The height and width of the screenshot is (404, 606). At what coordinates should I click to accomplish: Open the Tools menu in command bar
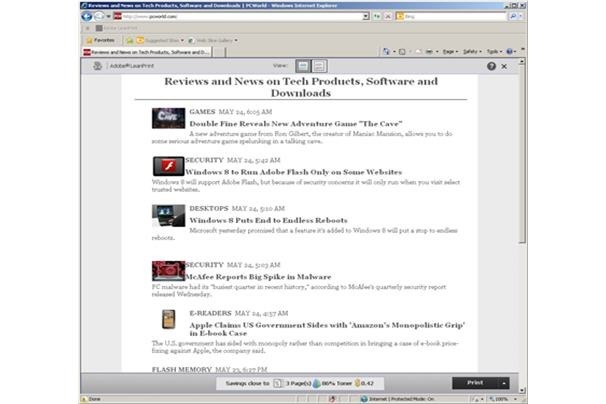coord(494,51)
